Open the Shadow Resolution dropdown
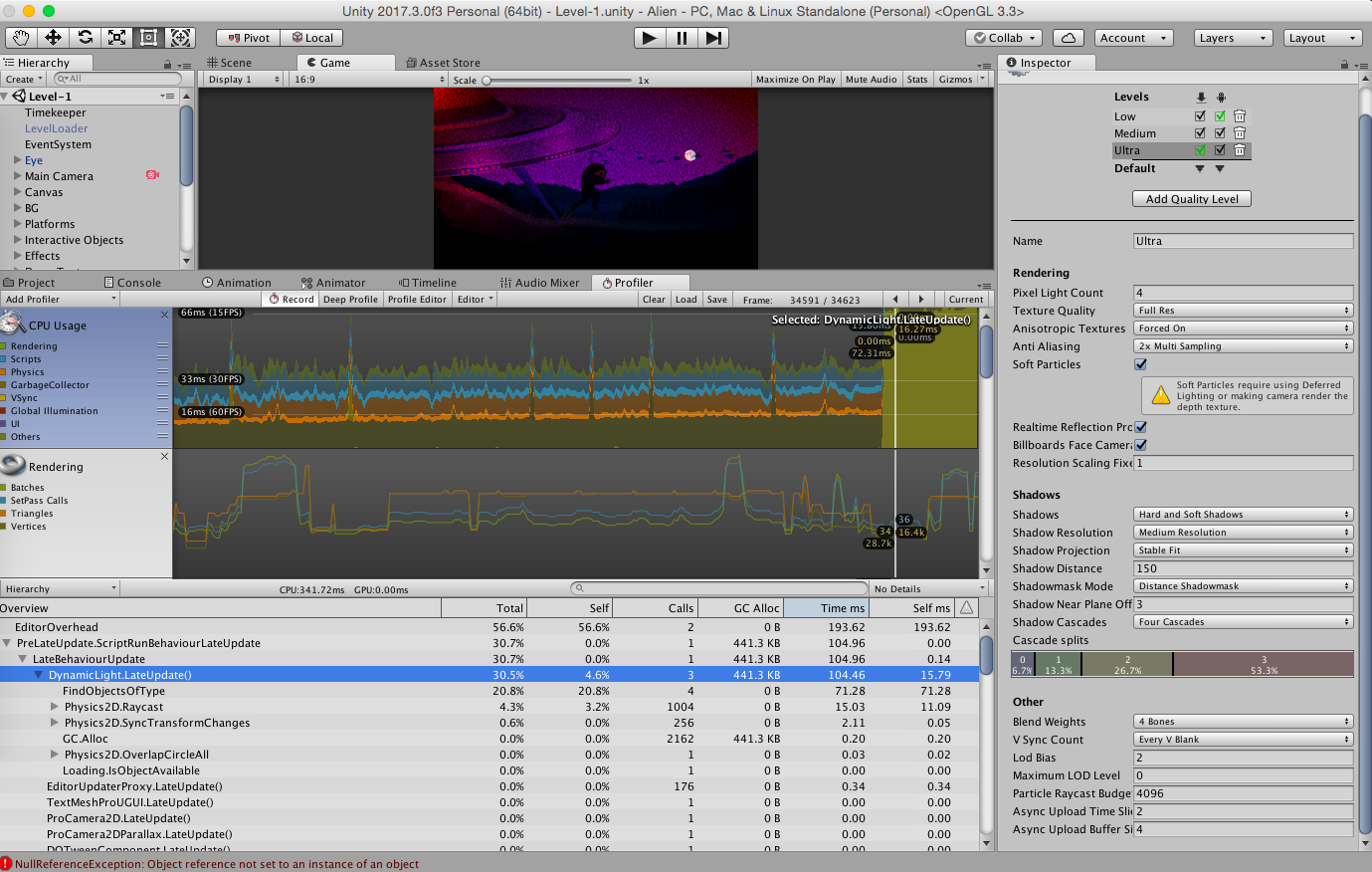The image size is (1372, 872). pos(1243,533)
